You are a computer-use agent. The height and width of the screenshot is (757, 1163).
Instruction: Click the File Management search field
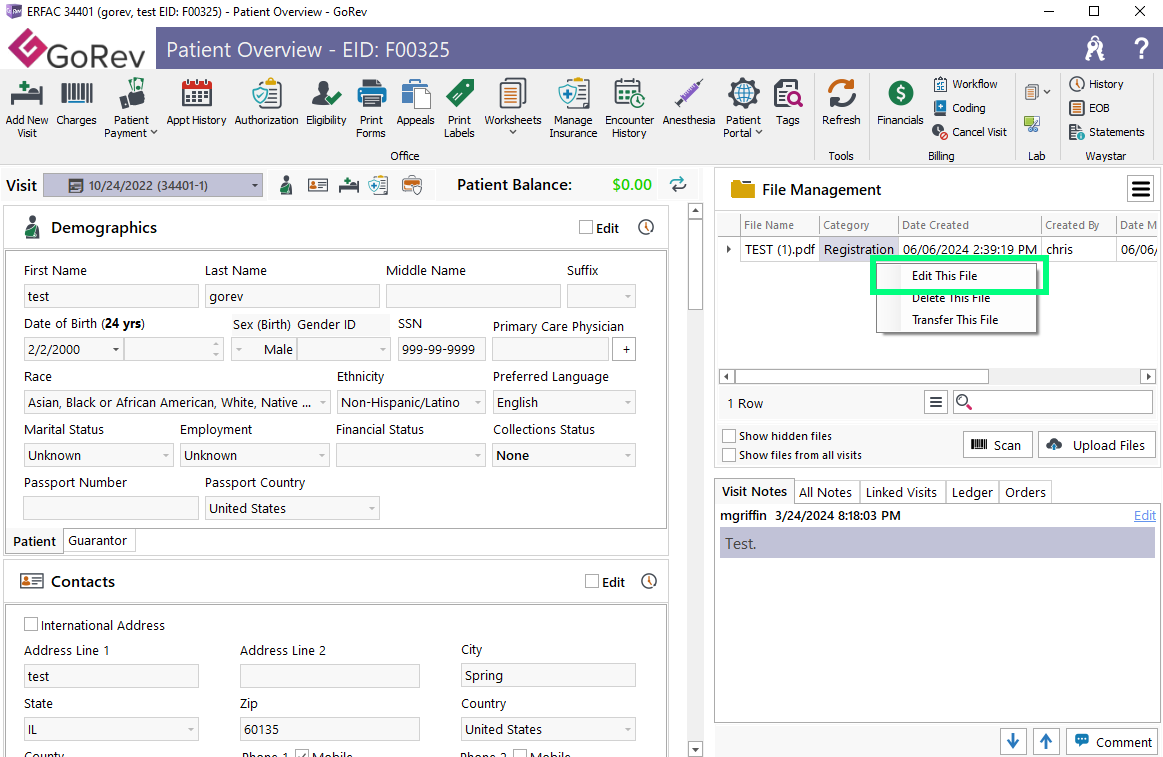click(1052, 402)
